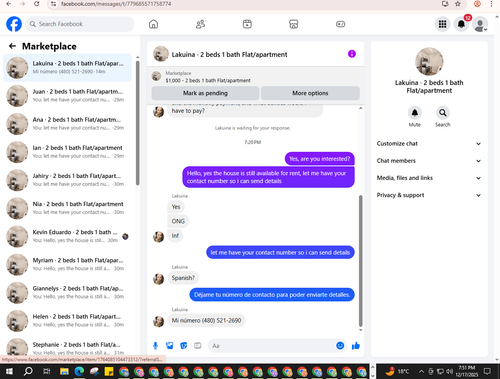Image resolution: width=500 pixels, height=379 pixels.
Task: Open Giannelys conversation in list
Action: coord(67,292)
